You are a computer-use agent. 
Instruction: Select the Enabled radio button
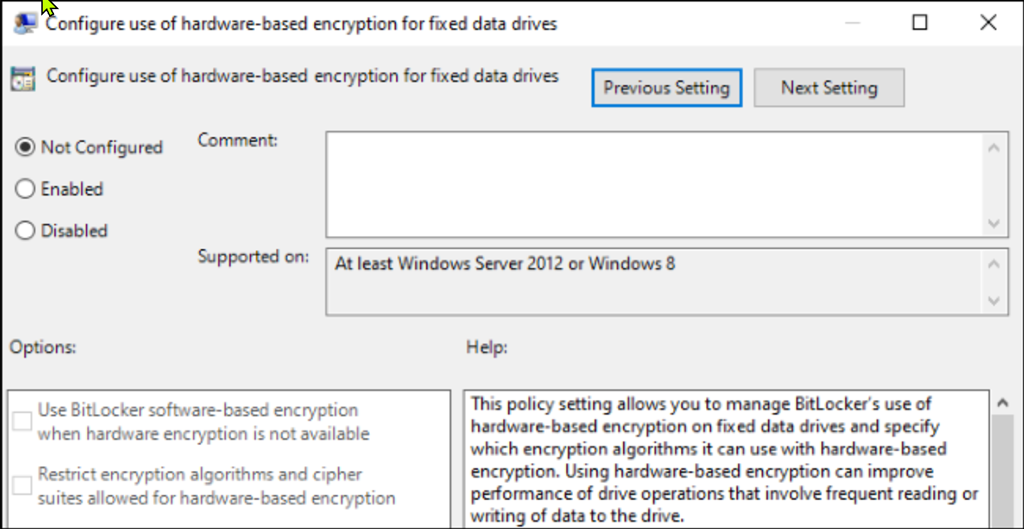click(x=25, y=189)
